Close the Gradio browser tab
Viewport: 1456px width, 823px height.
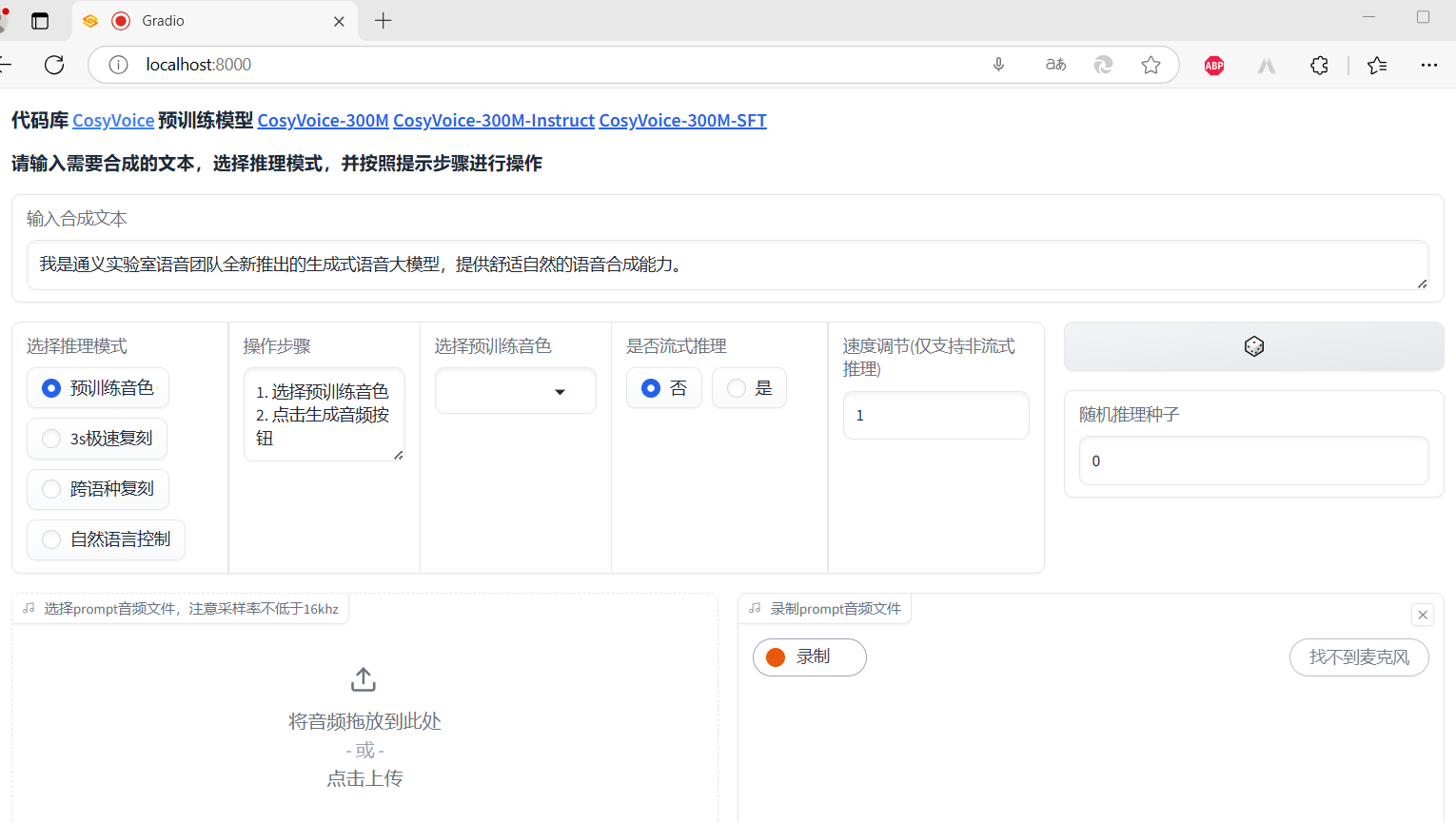click(339, 21)
